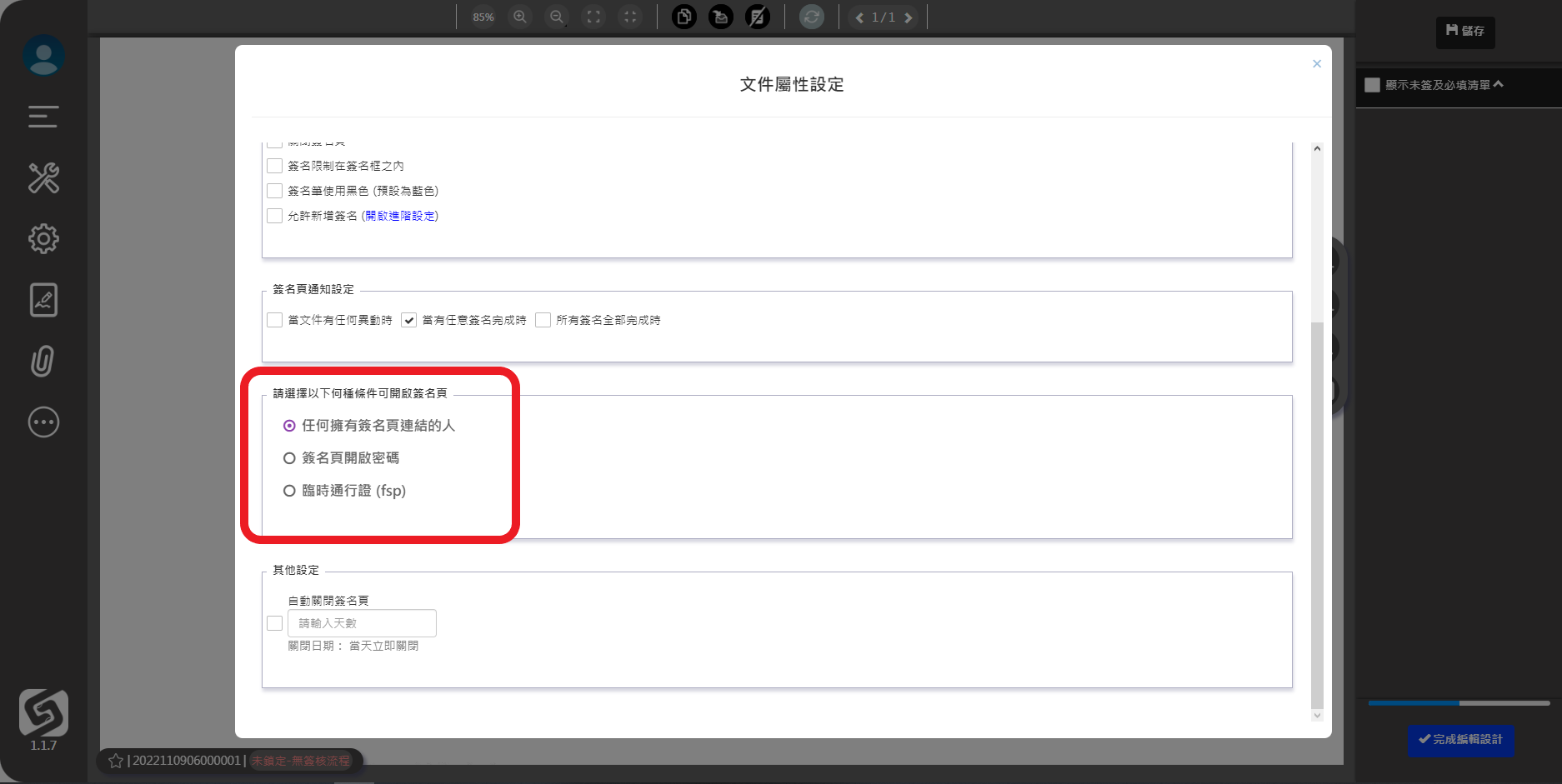The image size is (1562, 784).
Task: Enable 簽名筆使用黑色 checkbox
Action: click(275, 191)
